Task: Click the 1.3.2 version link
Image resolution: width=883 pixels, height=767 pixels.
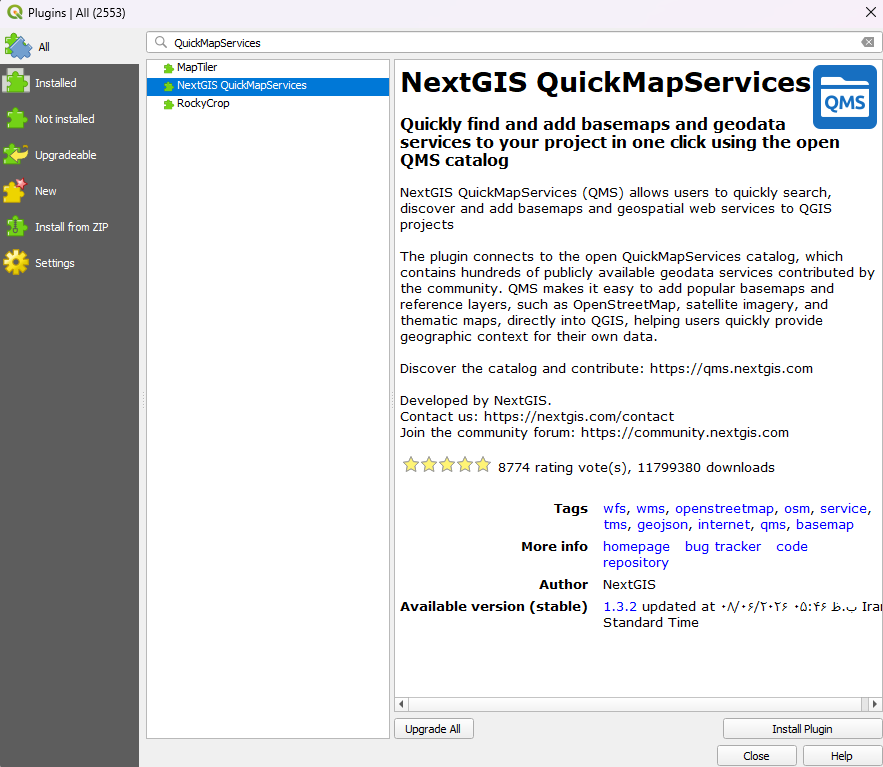Action: click(x=619, y=607)
